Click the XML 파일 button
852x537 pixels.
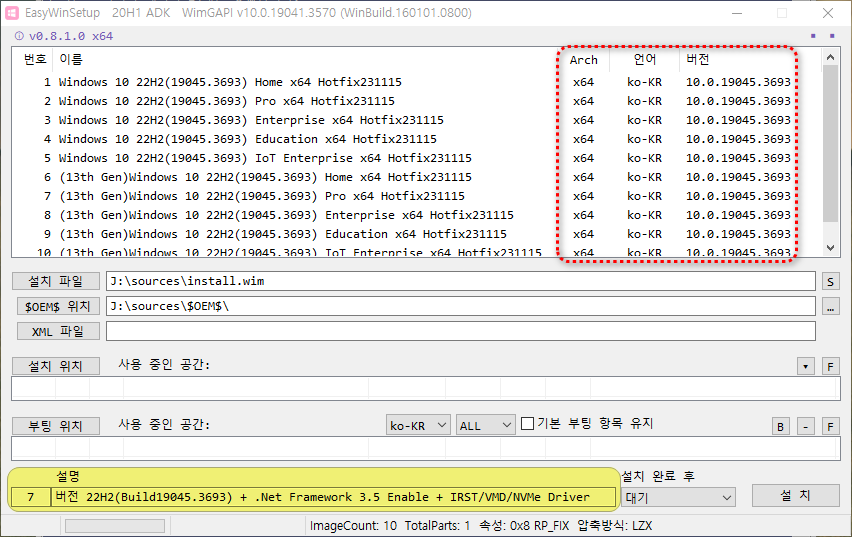coord(58,331)
